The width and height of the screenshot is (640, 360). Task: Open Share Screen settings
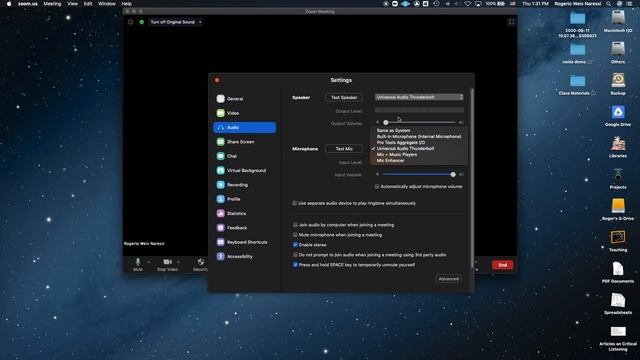click(x=244, y=142)
